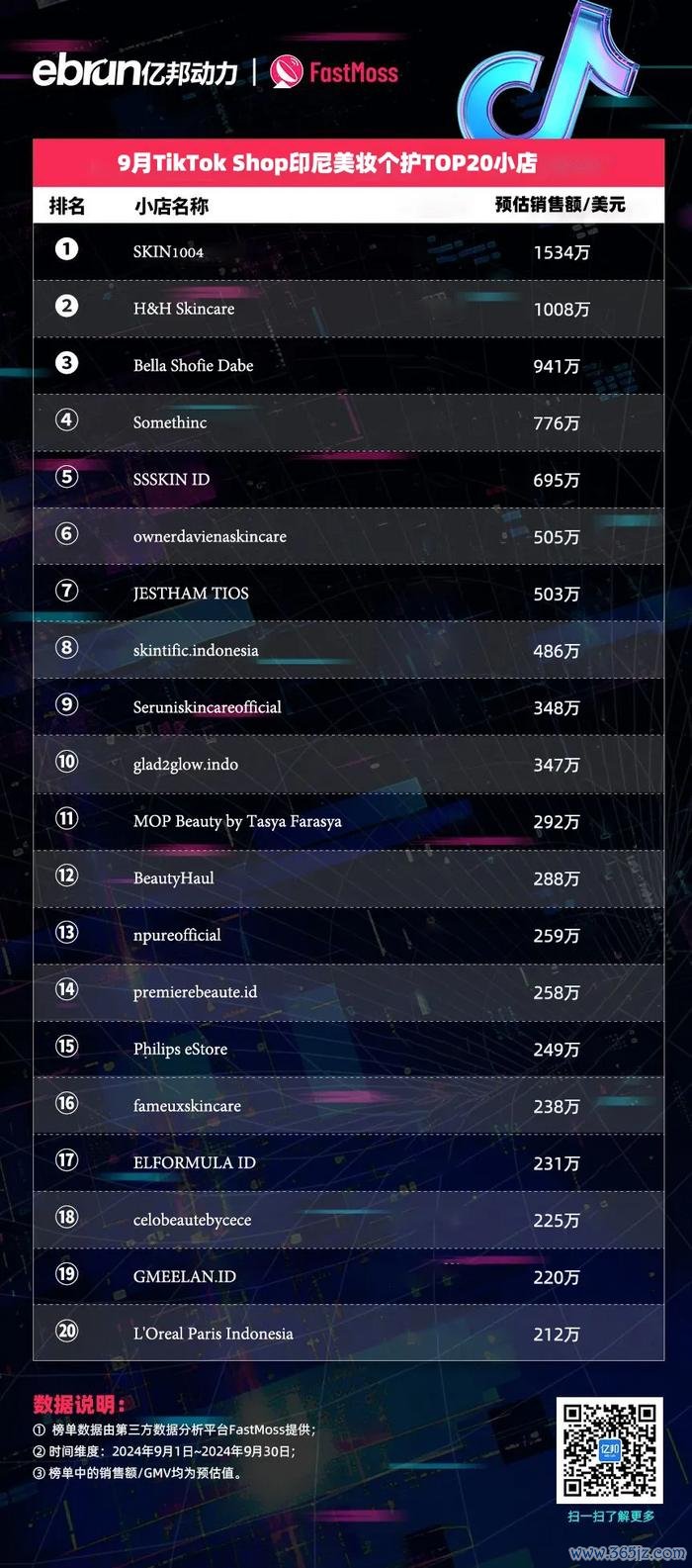The image size is (692, 1568).
Task: Click the L'Oreal Paris Indonesia entry
Action: point(214,1333)
